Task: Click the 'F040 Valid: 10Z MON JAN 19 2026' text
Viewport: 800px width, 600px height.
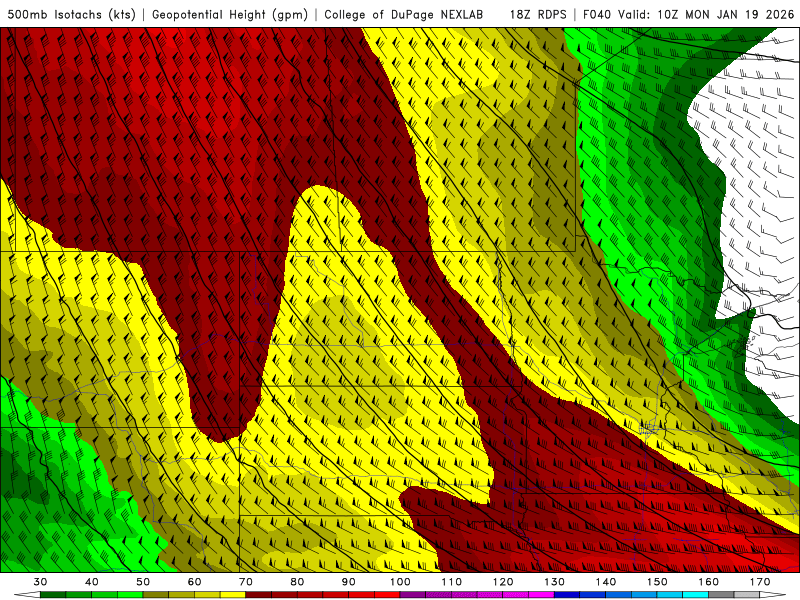Action: coord(688,14)
